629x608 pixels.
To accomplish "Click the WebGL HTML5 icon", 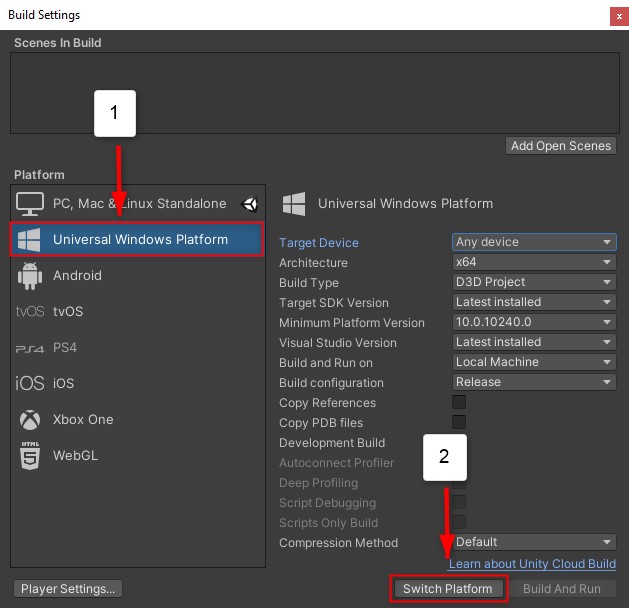I will pos(30,455).
